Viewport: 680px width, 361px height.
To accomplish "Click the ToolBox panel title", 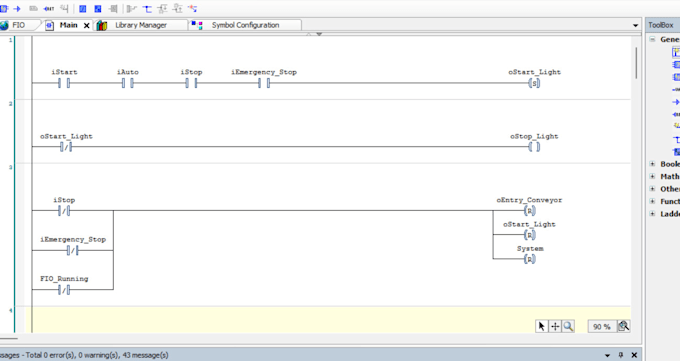I will click(x=661, y=25).
